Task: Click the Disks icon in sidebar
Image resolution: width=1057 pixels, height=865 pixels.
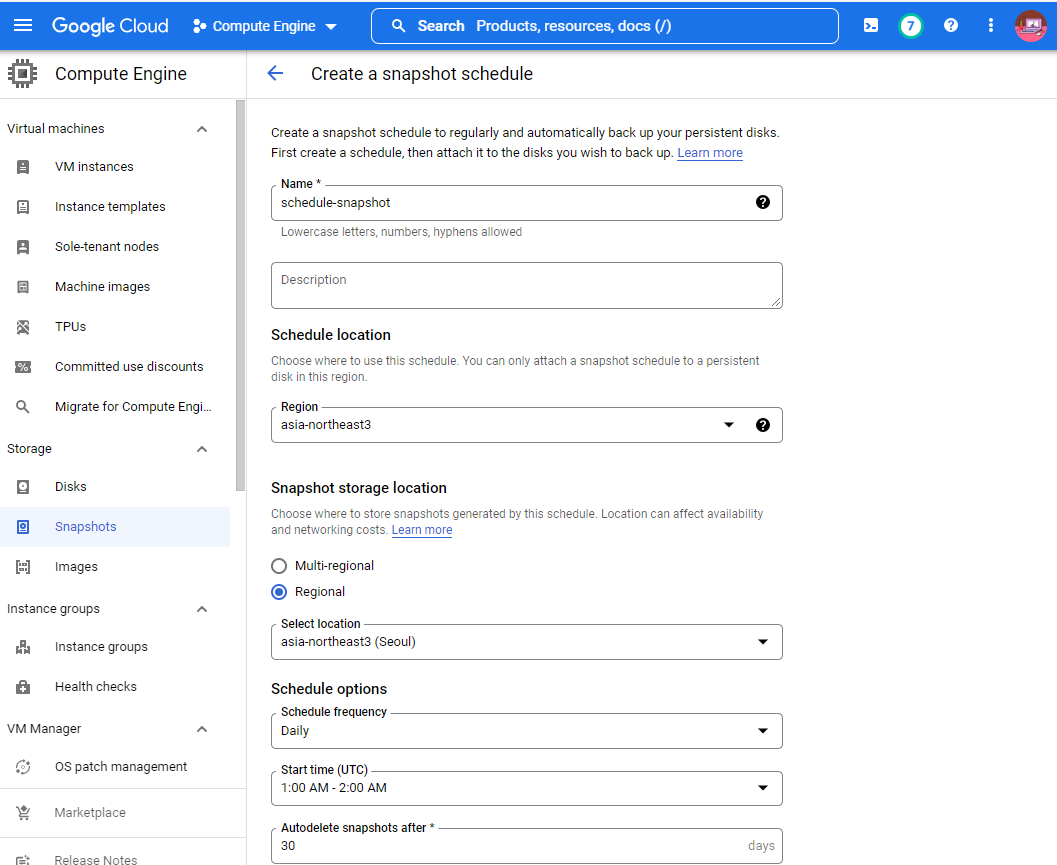Action: click(23, 487)
